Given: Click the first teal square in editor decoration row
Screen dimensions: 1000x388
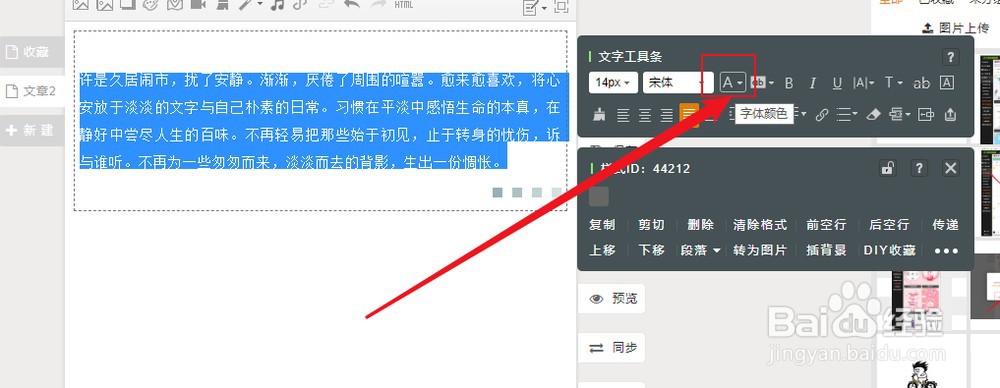Looking at the screenshot, I should pyautogui.click(x=498, y=192).
